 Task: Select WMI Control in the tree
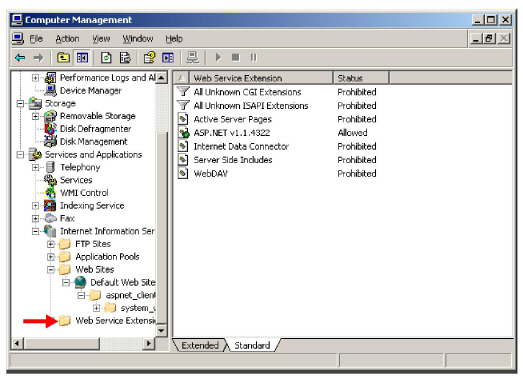coord(84,193)
